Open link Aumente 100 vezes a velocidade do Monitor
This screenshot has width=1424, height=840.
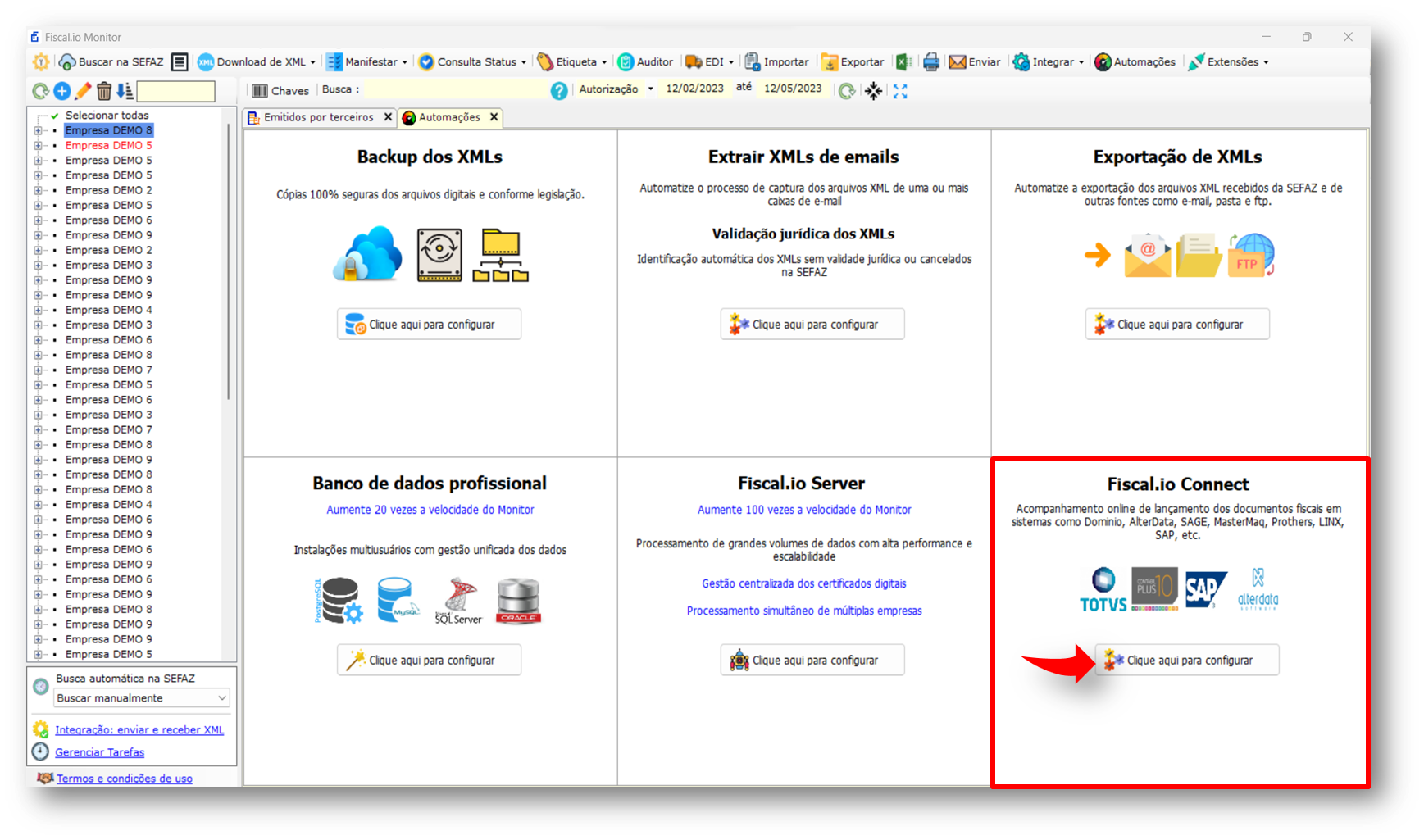[804, 510]
